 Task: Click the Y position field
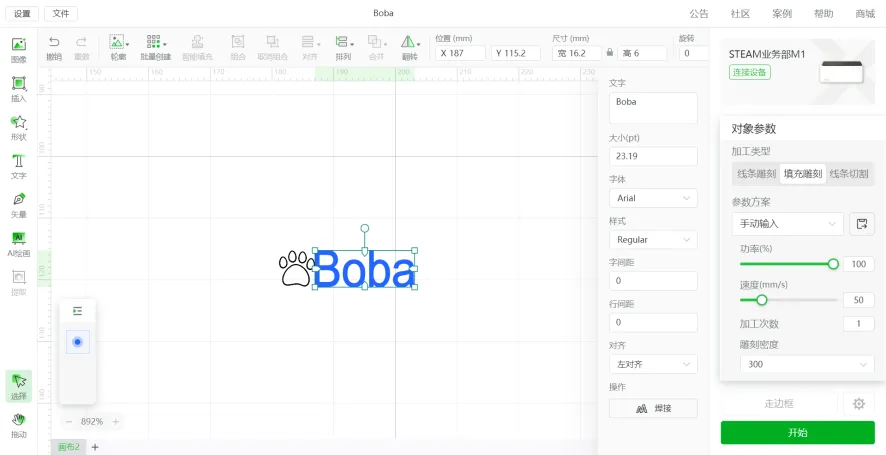(516, 53)
